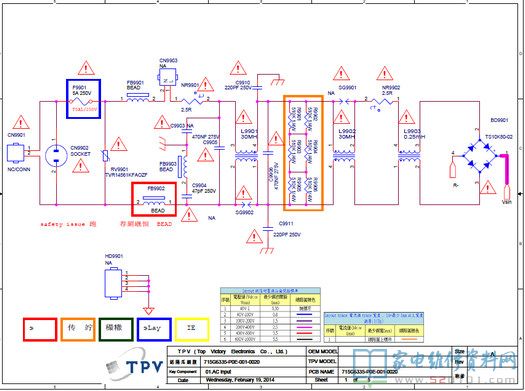Click the CN9903 NA connector symbol
Image resolution: width=525 pixels, height=391 pixels.
pyautogui.click(x=167, y=78)
